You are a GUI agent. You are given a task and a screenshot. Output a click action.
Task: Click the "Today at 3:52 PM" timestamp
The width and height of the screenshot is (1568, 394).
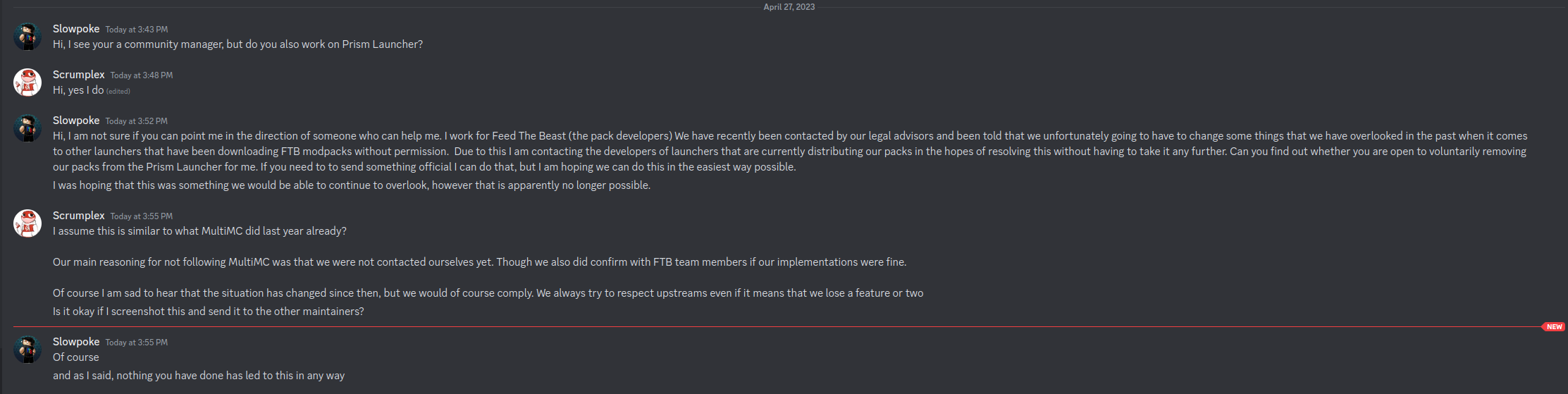point(137,121)
